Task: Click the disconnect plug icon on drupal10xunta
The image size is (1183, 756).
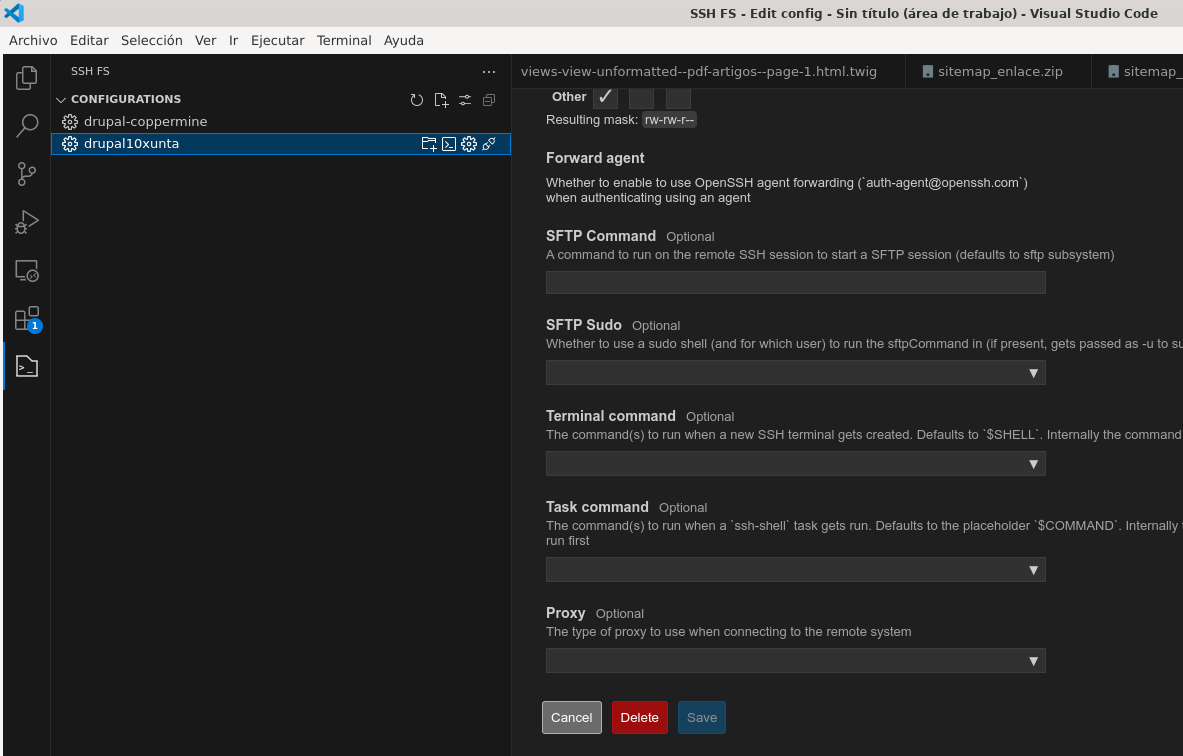Action: pos(489,144)
